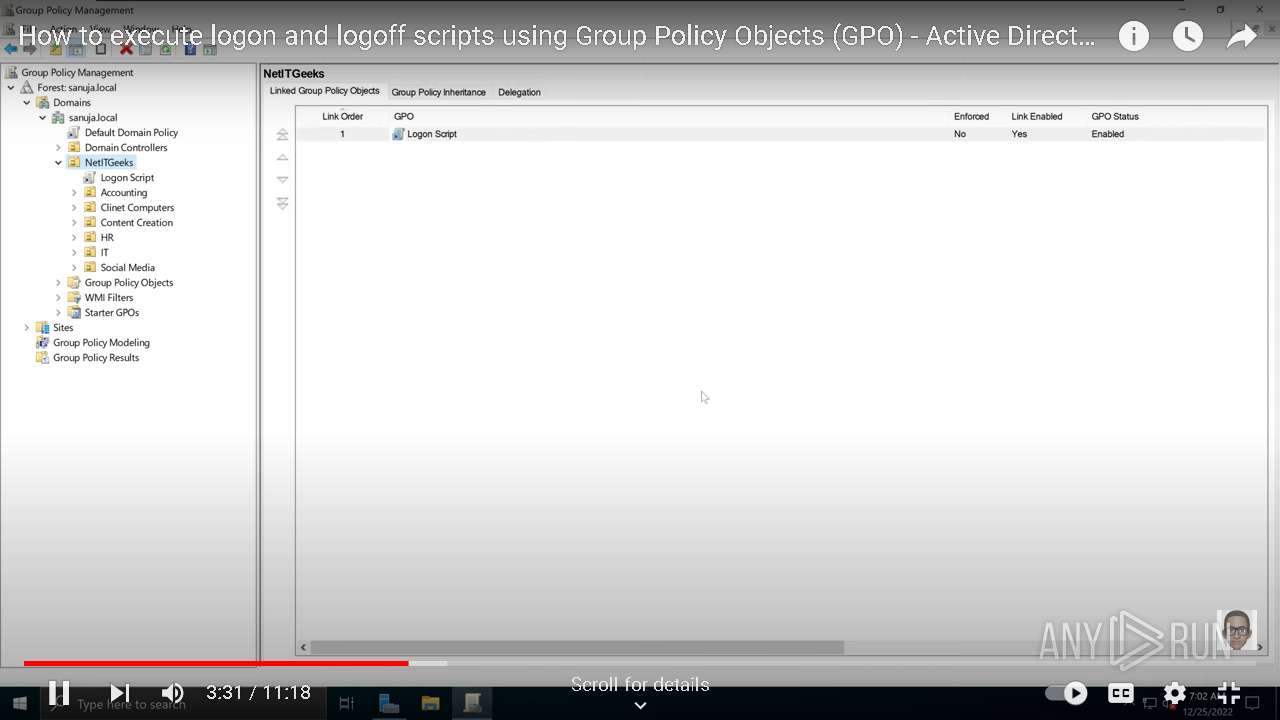Select Logon Script under NetITGeeks tree
This screenshot has width=1280, height=720.
[x=127, y=177]
